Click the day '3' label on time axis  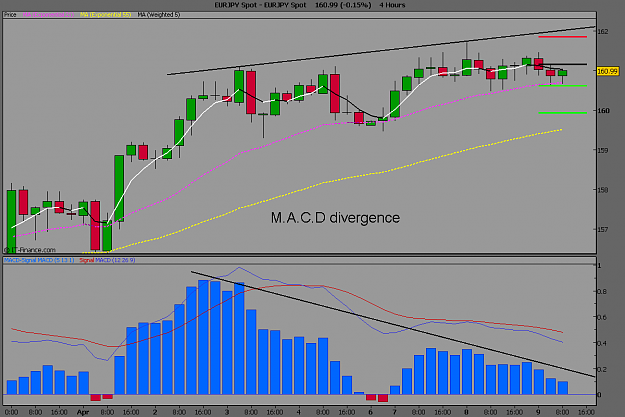point(227,412)
